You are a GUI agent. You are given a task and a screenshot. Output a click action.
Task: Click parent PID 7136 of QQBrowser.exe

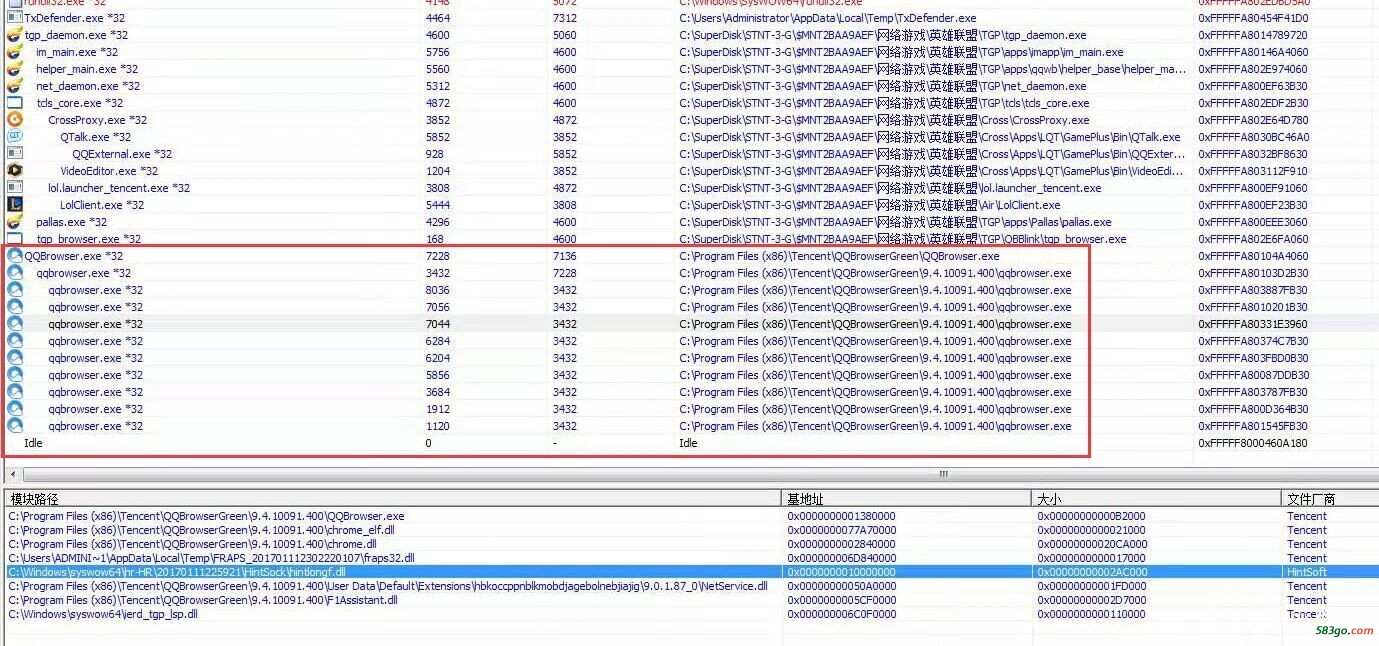click(x=564, y=256)
